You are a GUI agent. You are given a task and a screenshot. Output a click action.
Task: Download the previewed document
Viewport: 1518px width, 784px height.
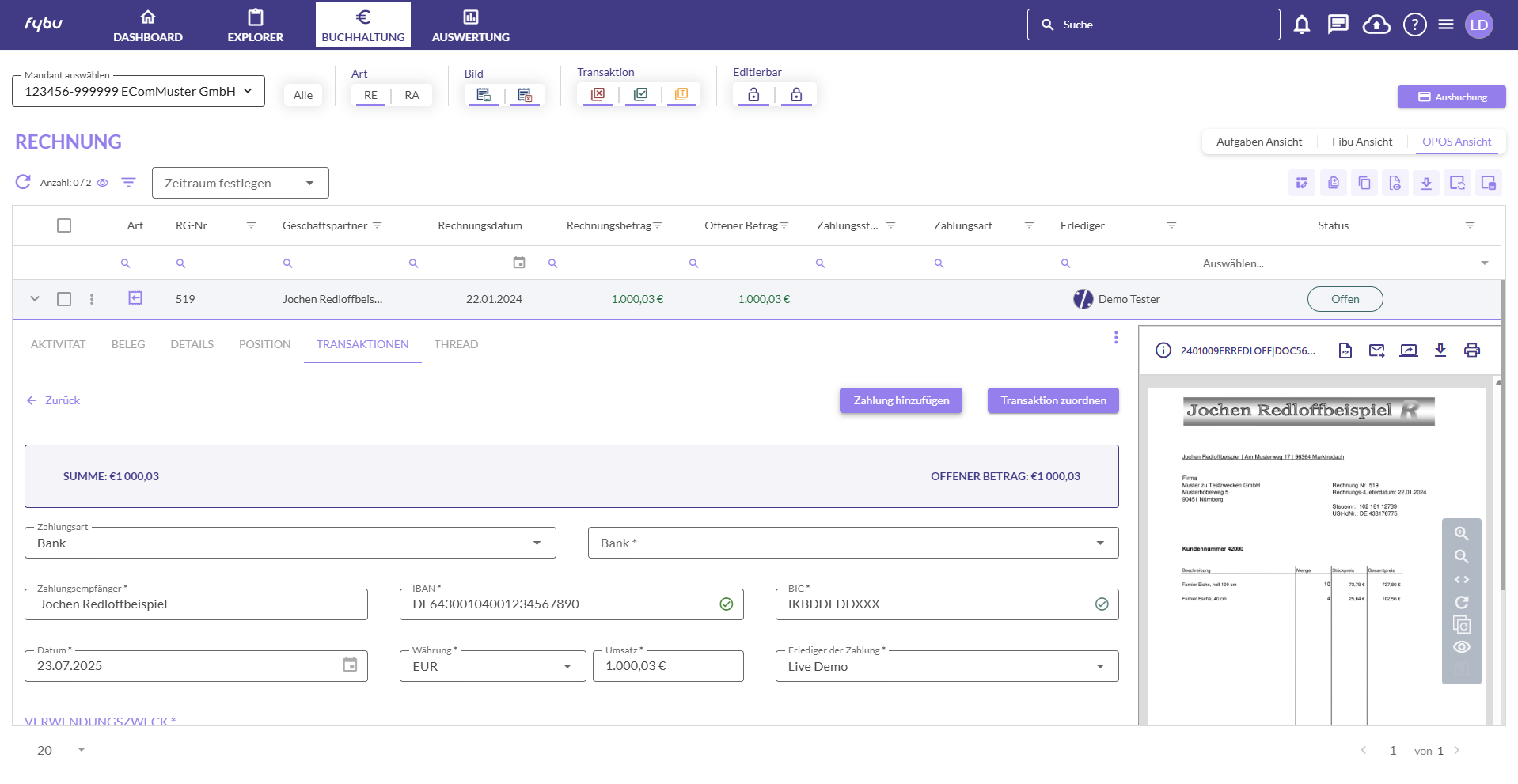pyautogui.click(x=1440, y=350)
